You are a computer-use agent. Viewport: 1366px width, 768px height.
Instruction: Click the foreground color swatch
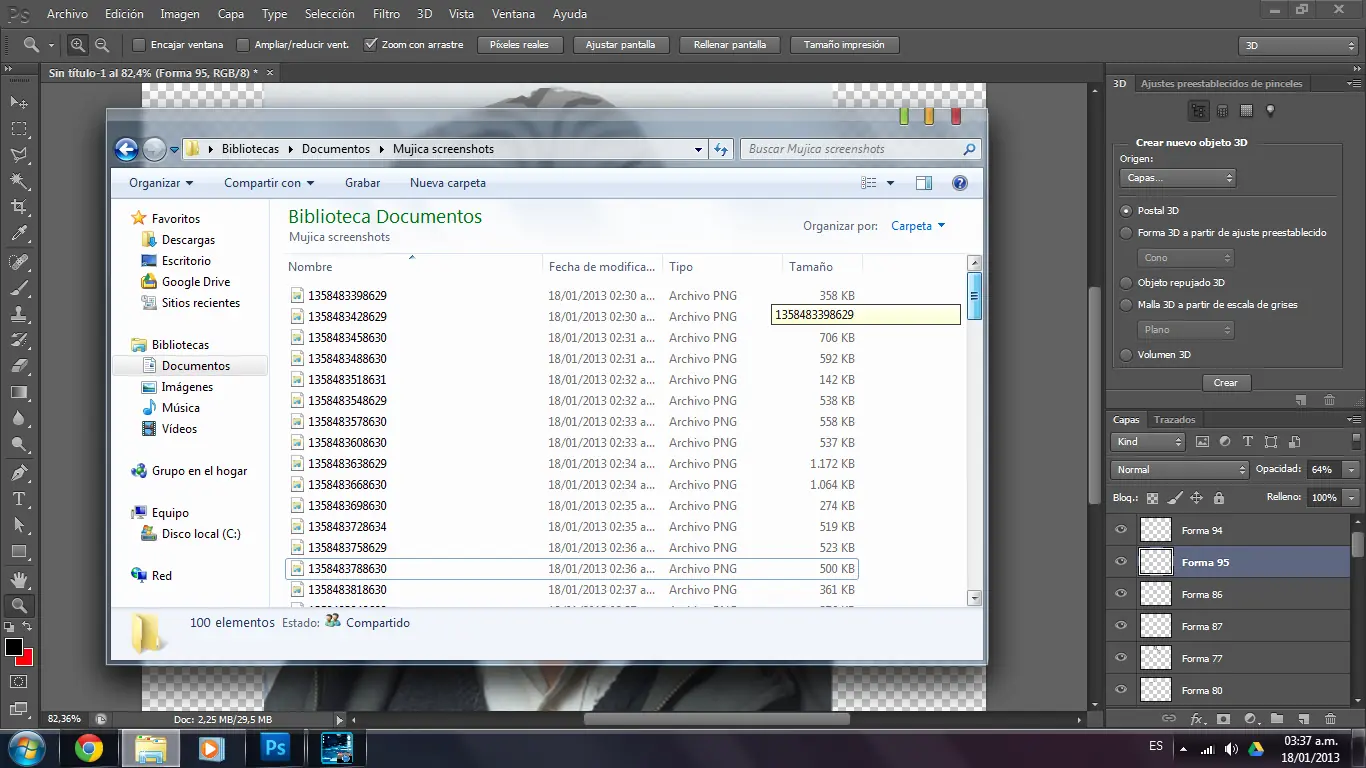(14, 647)
